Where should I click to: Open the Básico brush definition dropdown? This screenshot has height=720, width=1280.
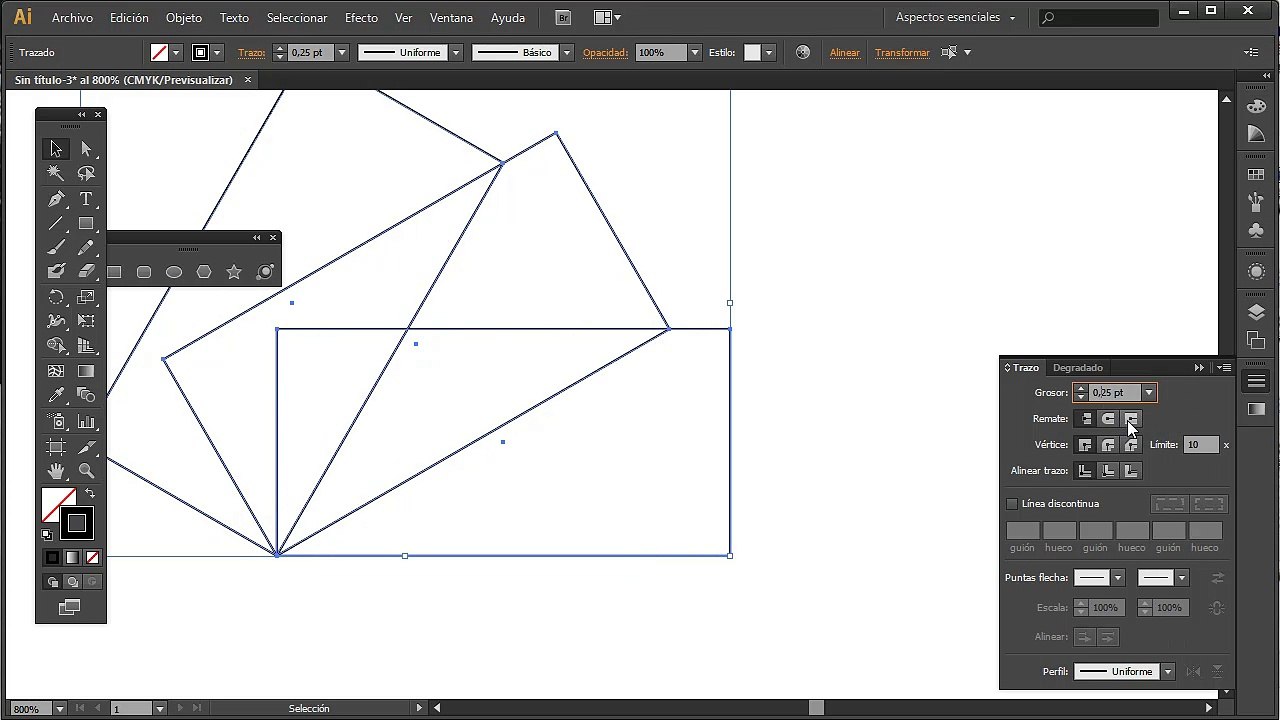(x=567, y=53)
